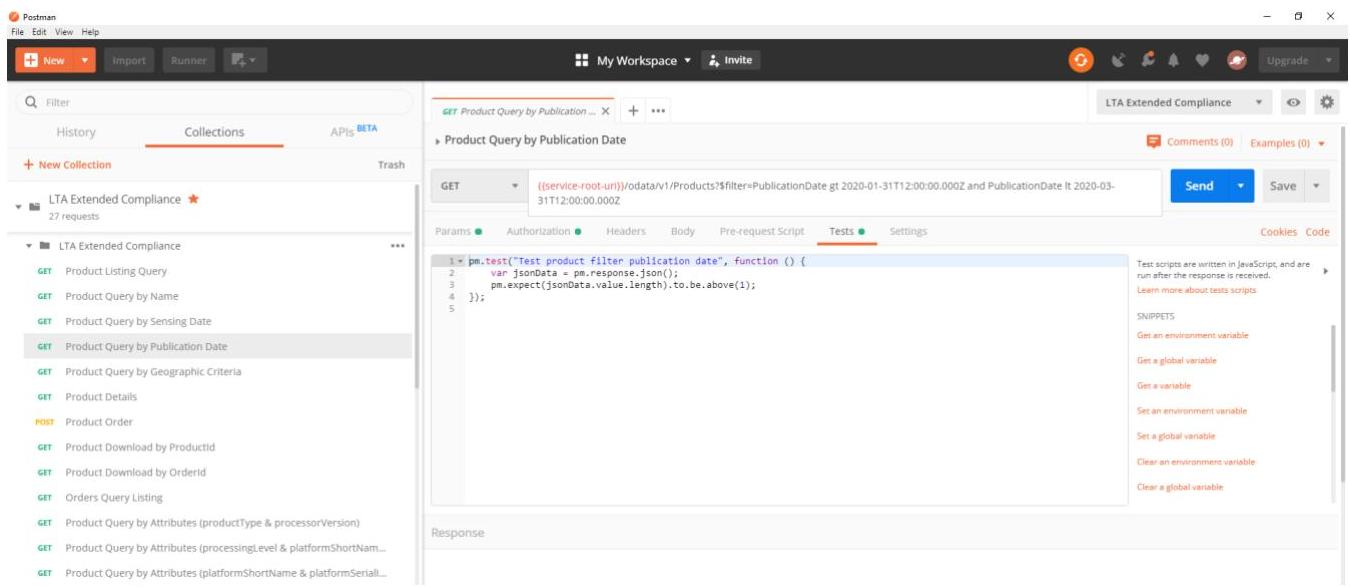
Task: Open the Cookies link
Action: (1278, 232)
